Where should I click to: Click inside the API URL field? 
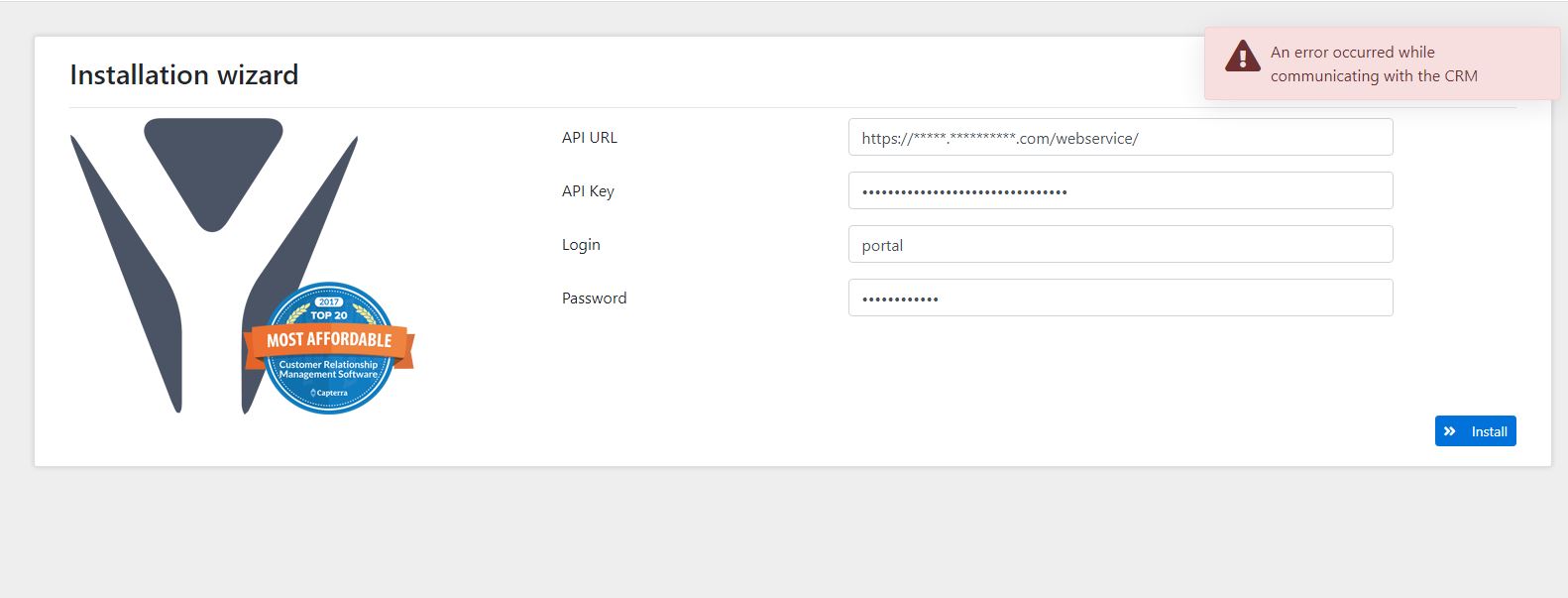pos(1120,137)
